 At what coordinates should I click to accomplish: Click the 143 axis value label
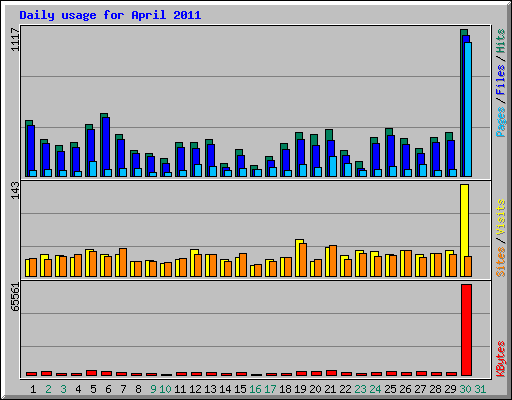point(16,190)
